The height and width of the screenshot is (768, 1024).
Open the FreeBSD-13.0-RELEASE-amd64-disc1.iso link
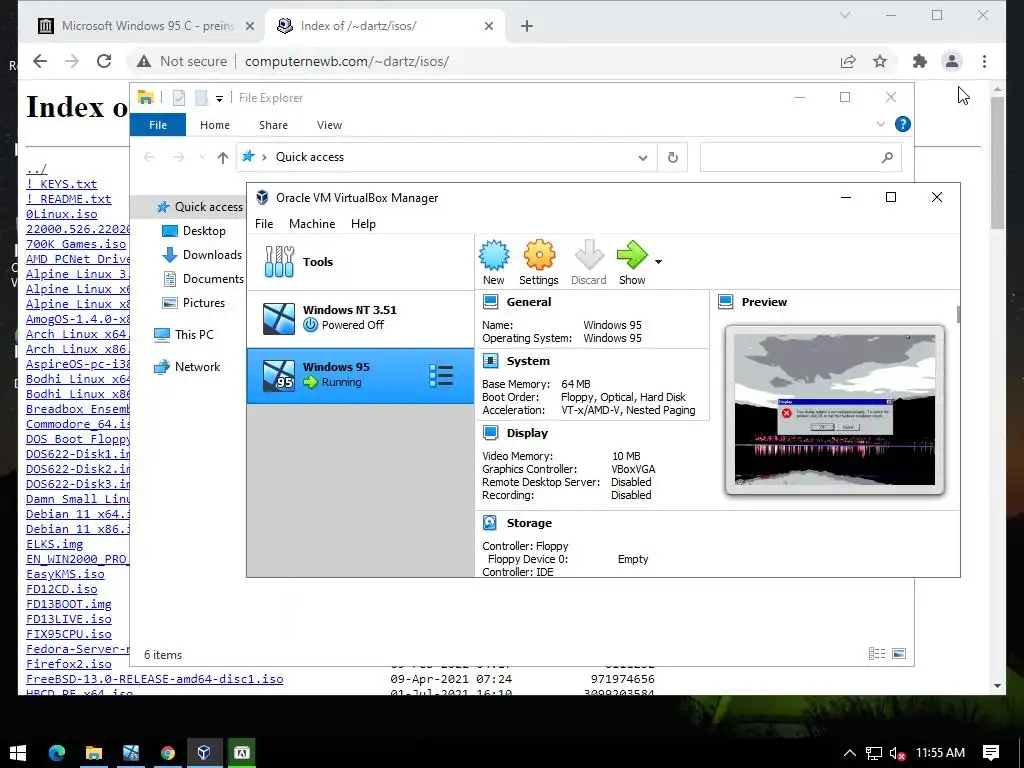(155, 679)
